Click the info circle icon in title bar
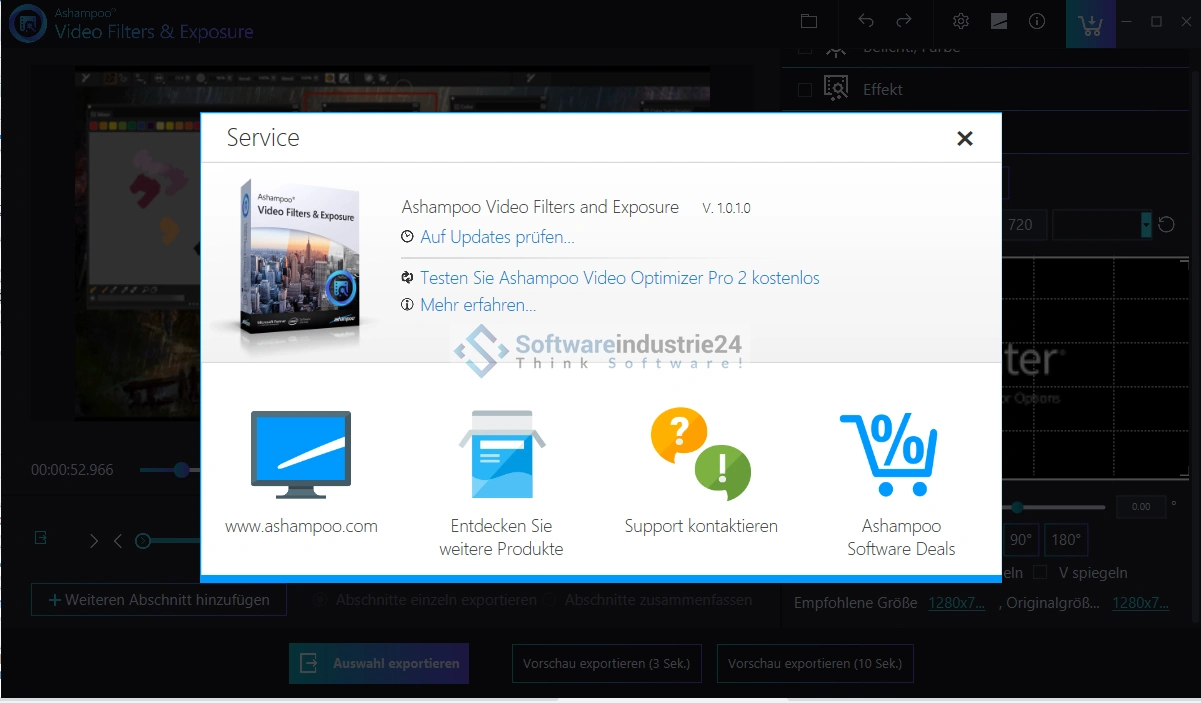The width and height of the screenshot is (1201, 703). pyautogui.click(x=1037, y=22)
